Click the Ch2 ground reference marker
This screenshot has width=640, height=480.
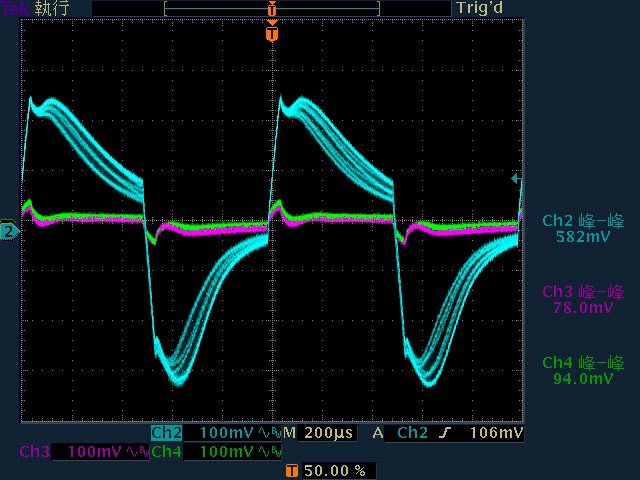pyautogui.click(x=9, y=232)
